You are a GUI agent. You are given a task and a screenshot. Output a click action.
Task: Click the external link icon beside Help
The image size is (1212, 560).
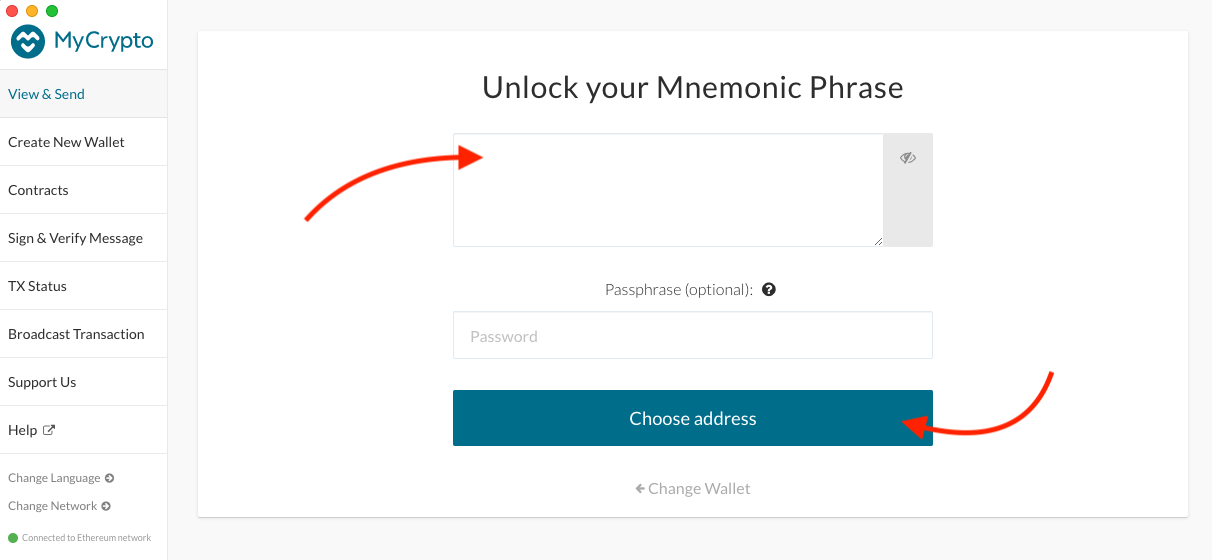pyautogui.click(x=49, y=430)
